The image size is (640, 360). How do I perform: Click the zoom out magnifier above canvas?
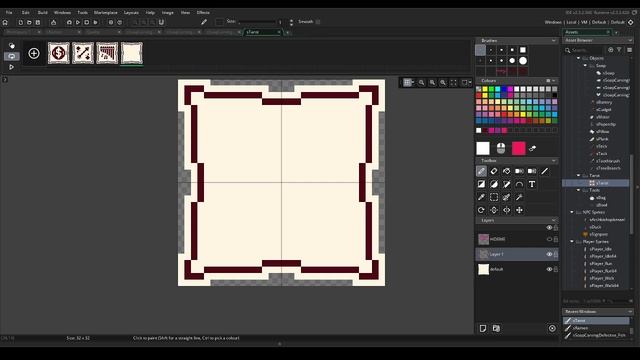[421, 83]
